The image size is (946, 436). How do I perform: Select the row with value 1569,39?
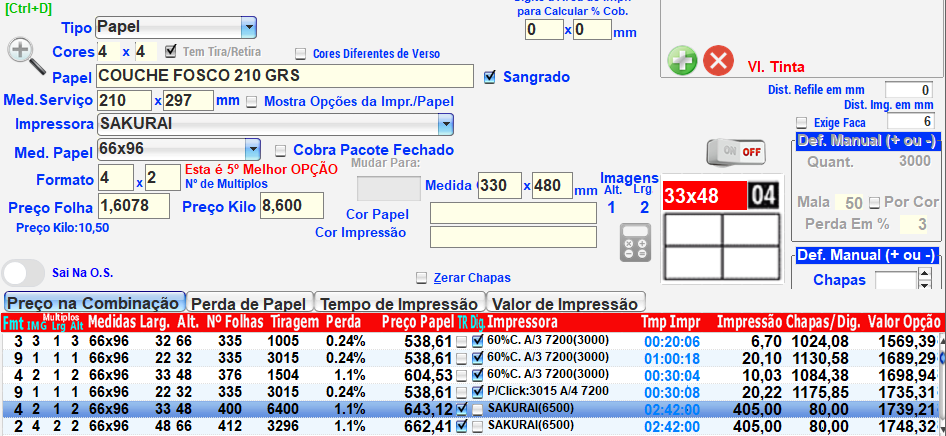(x=471, y=342)
